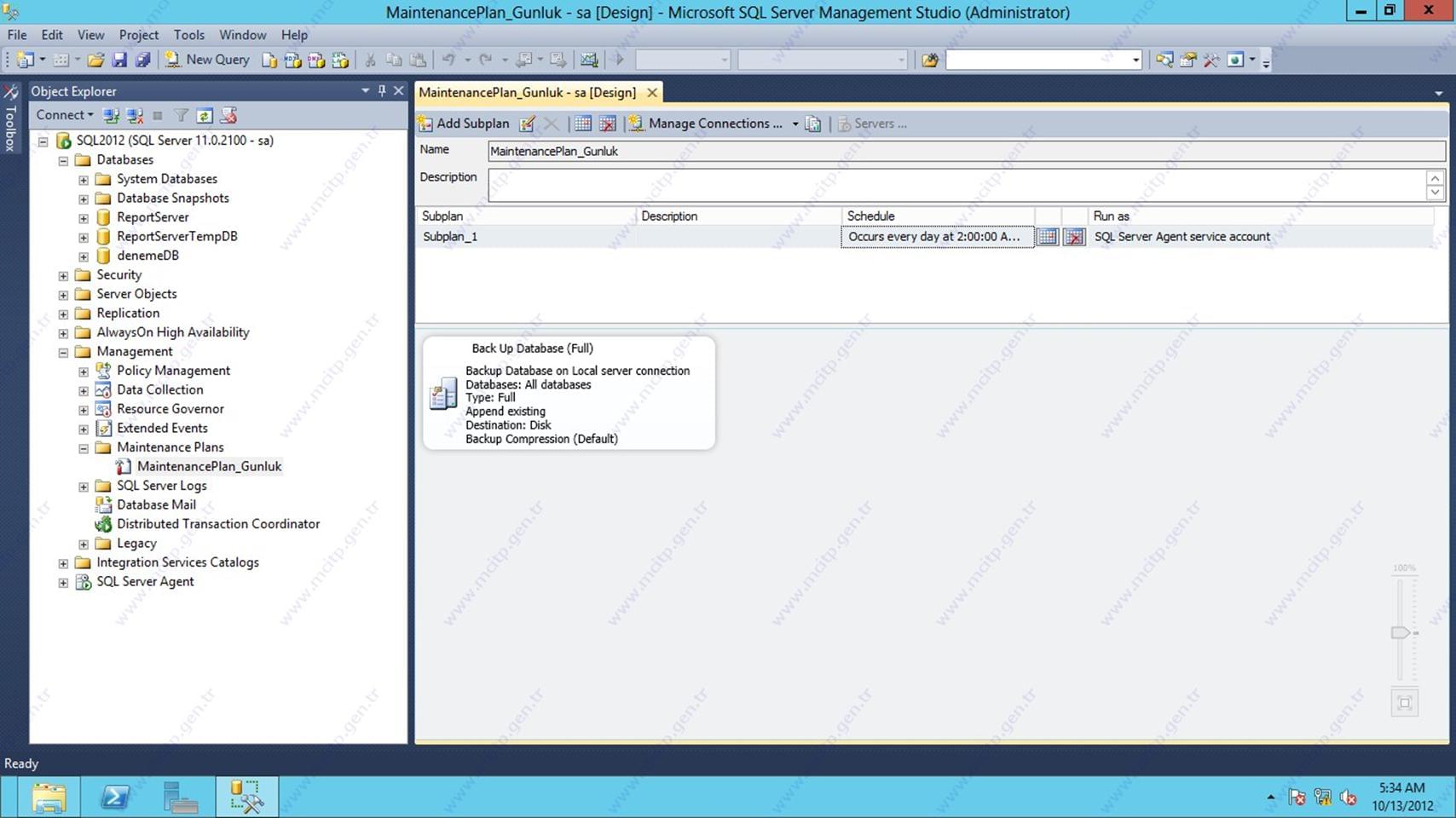Click the Manage Connections button

(706, 124)
